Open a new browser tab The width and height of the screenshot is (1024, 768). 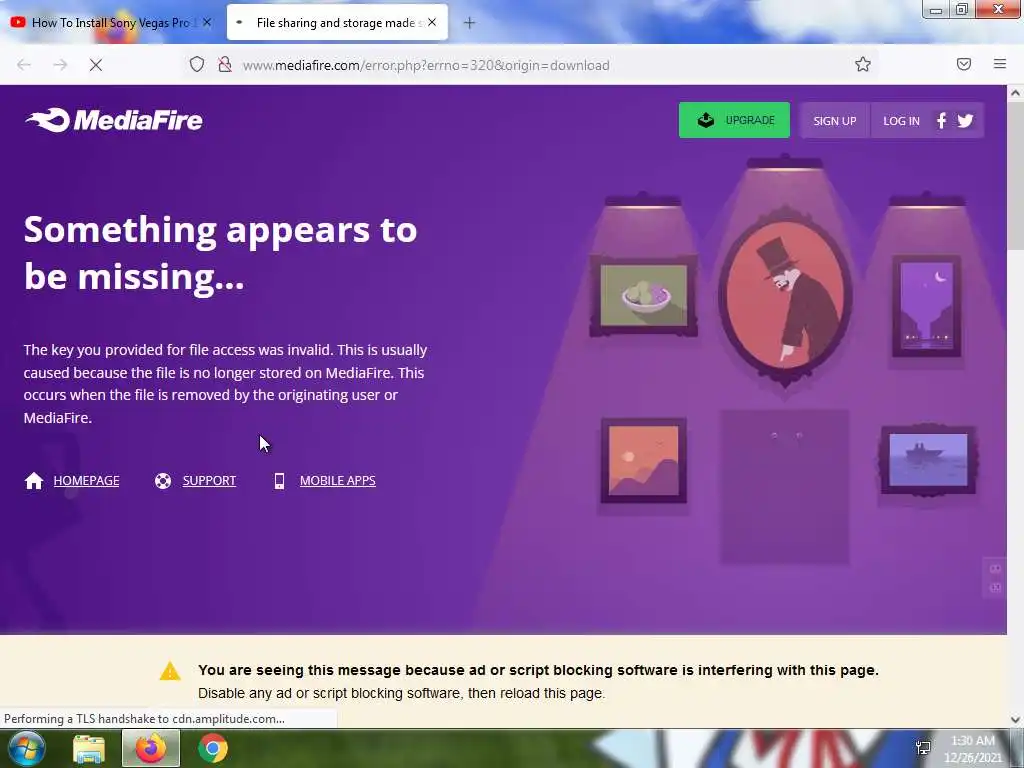pyautogui.click(x=469, y=23)
